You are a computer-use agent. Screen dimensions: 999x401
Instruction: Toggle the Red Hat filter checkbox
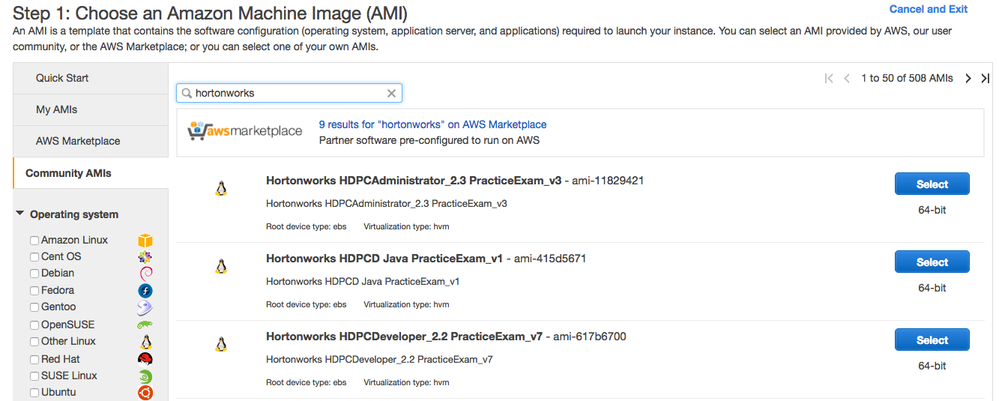35,359
